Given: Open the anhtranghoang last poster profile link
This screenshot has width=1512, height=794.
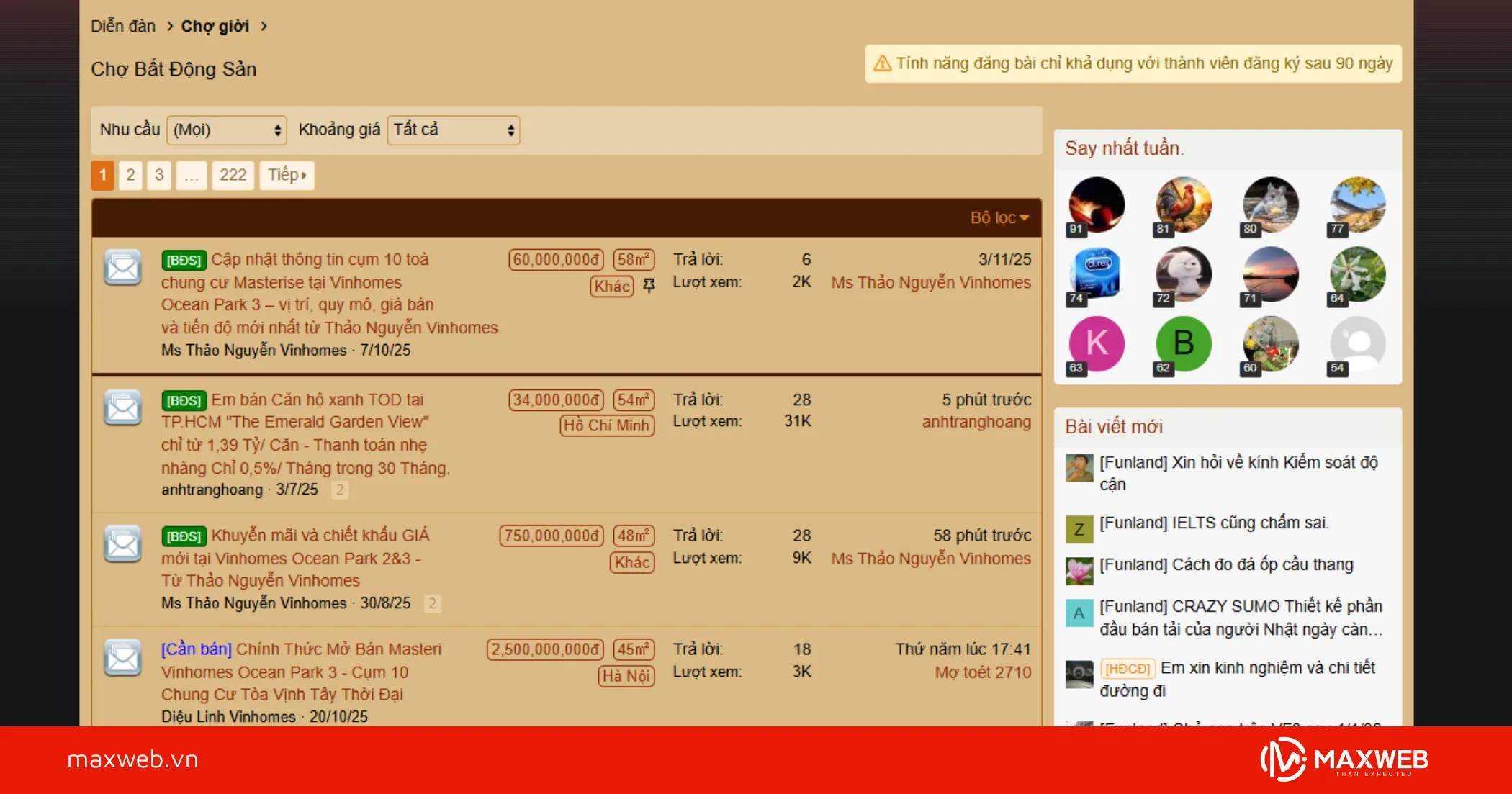Looking at the screenshot, I should coord(976,422).
